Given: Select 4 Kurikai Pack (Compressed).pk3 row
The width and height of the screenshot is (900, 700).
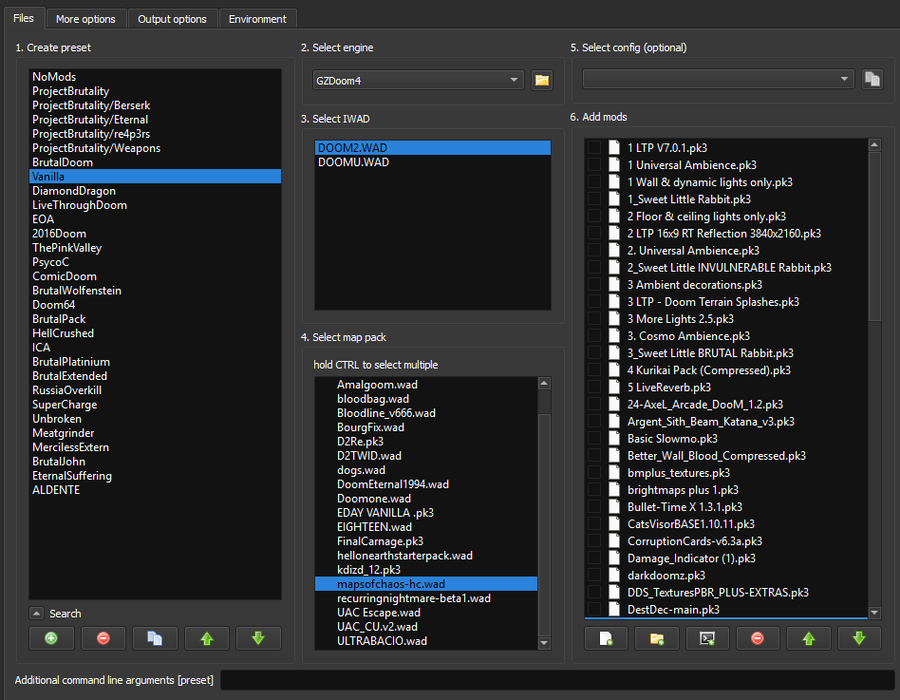Looking at the screenshot, I should coord(726,370).
